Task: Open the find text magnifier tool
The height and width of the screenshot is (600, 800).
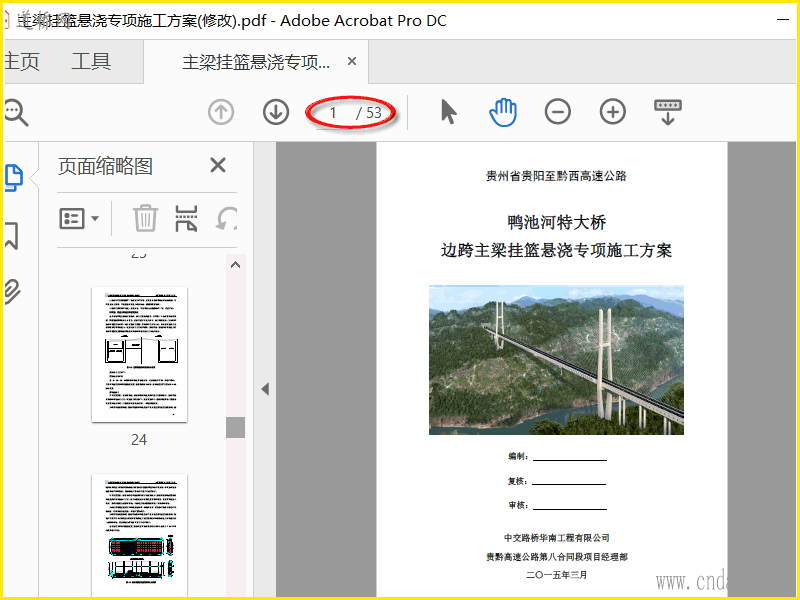Action: point(16,112)
